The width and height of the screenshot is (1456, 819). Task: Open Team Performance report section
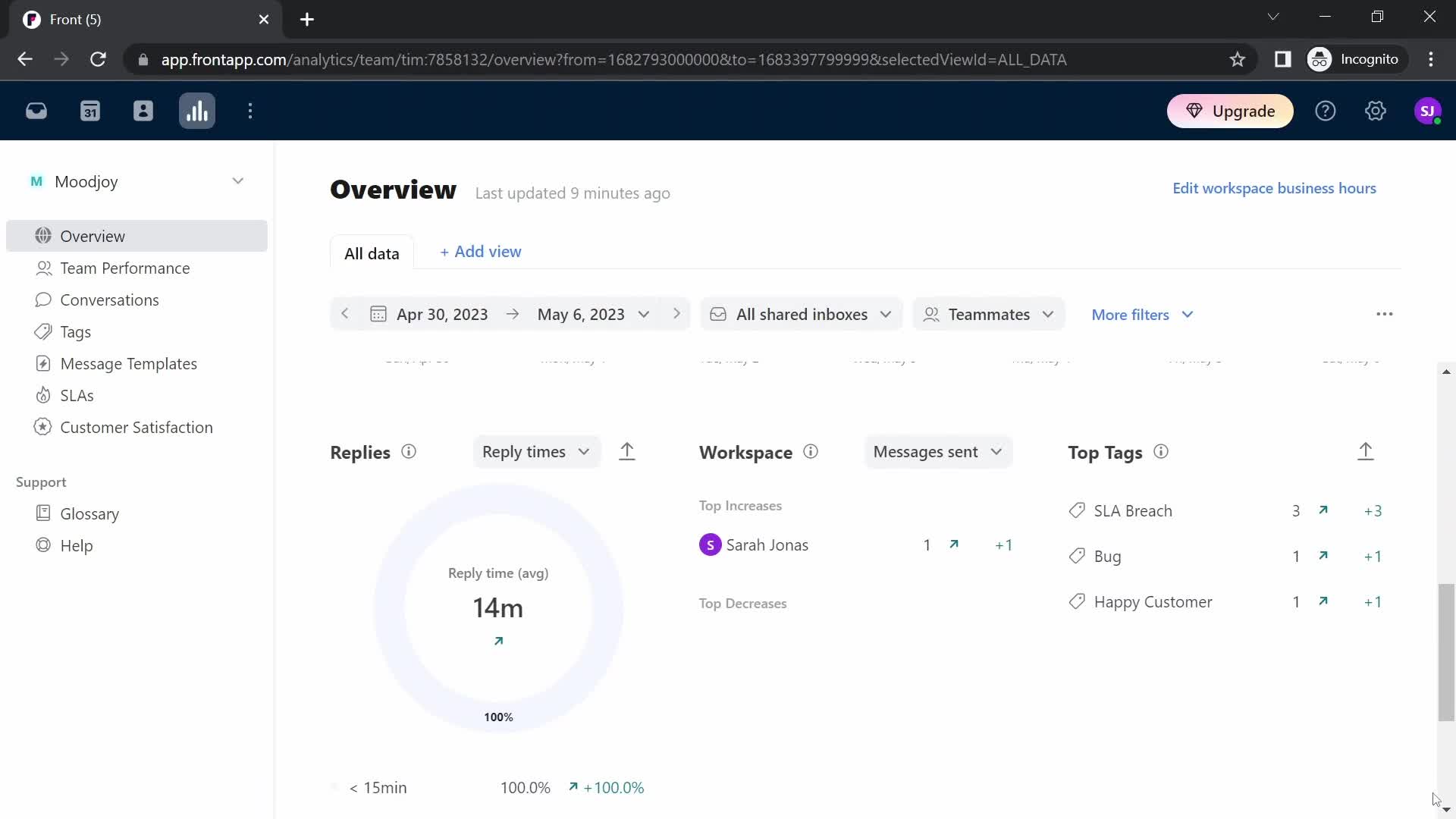(125, 267)
